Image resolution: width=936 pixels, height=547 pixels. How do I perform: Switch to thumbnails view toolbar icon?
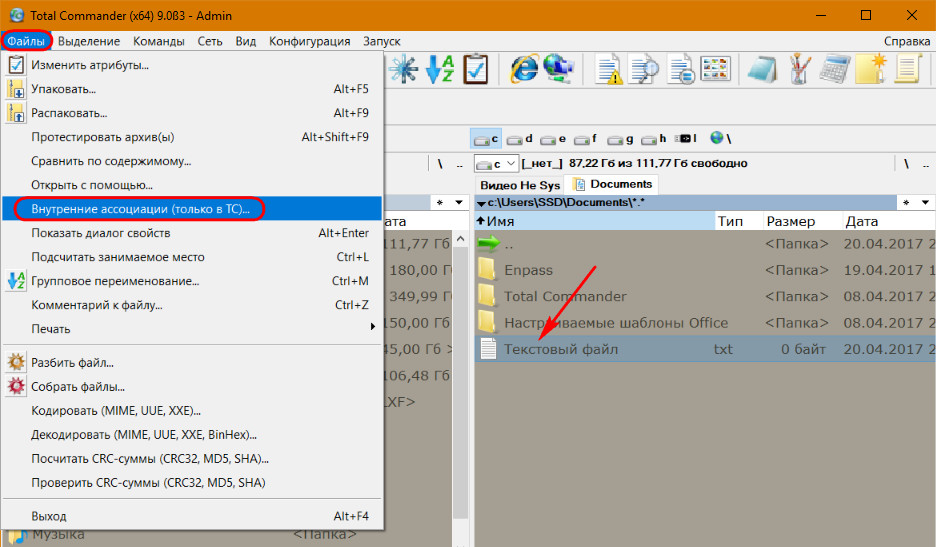[x=716, y=69]
